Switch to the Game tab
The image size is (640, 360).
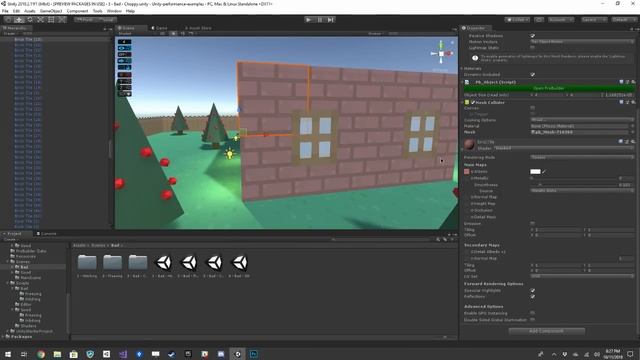click(x=160, y=28)
